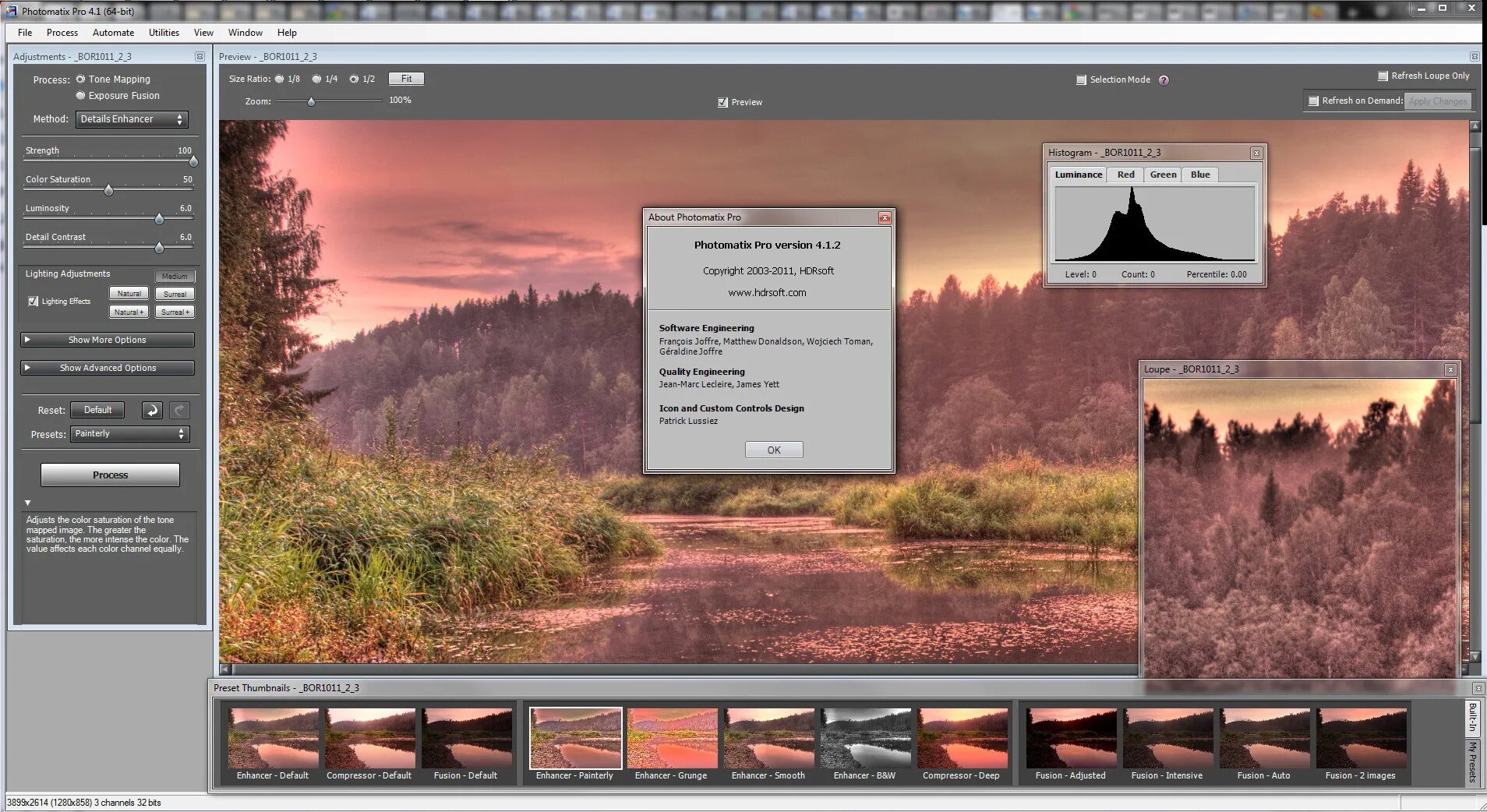Click the redo arrow icon next to Reset
1487x812 pixels.
[179, 411]
